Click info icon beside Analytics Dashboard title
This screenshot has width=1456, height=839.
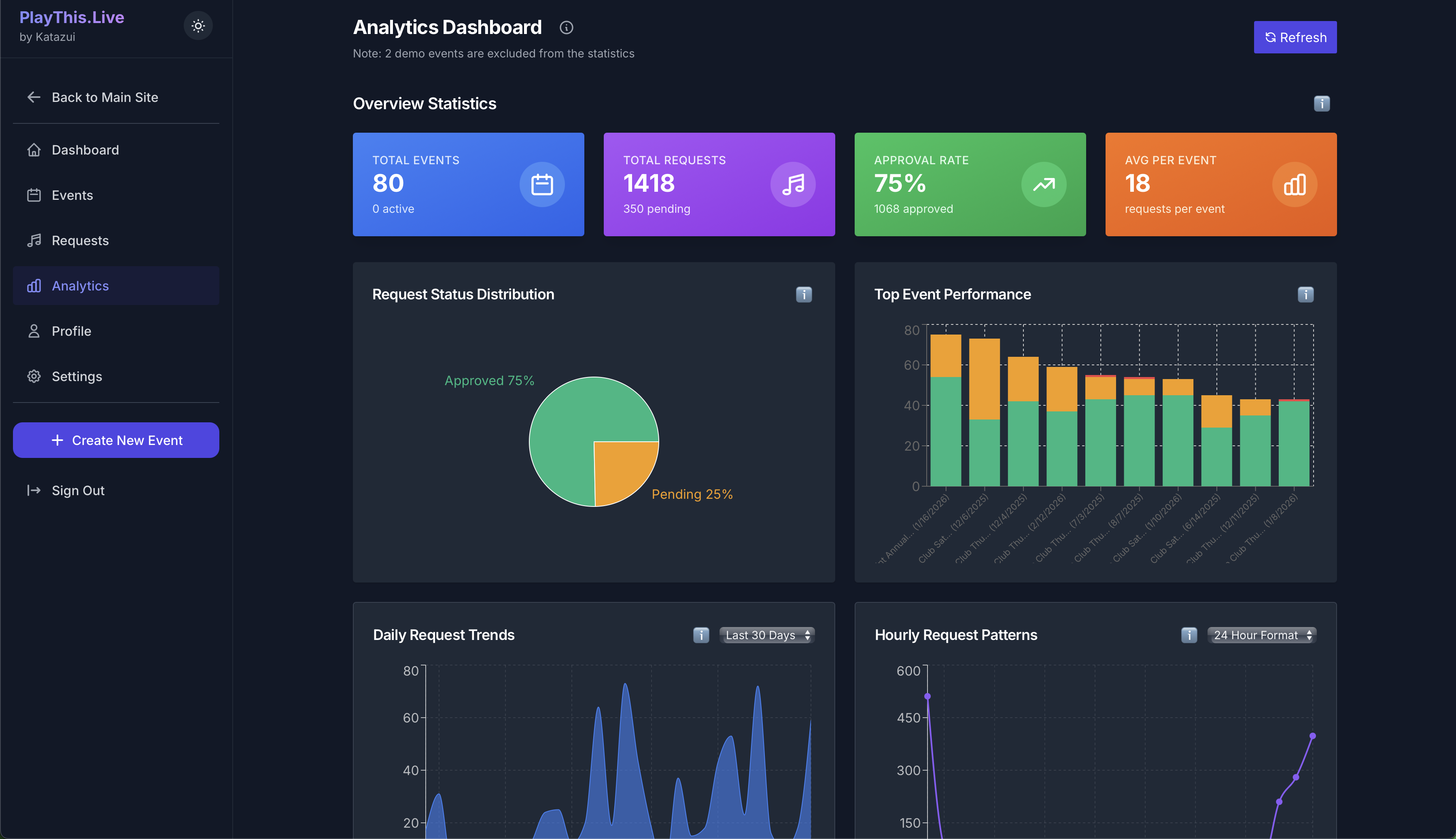pos(566,28)
